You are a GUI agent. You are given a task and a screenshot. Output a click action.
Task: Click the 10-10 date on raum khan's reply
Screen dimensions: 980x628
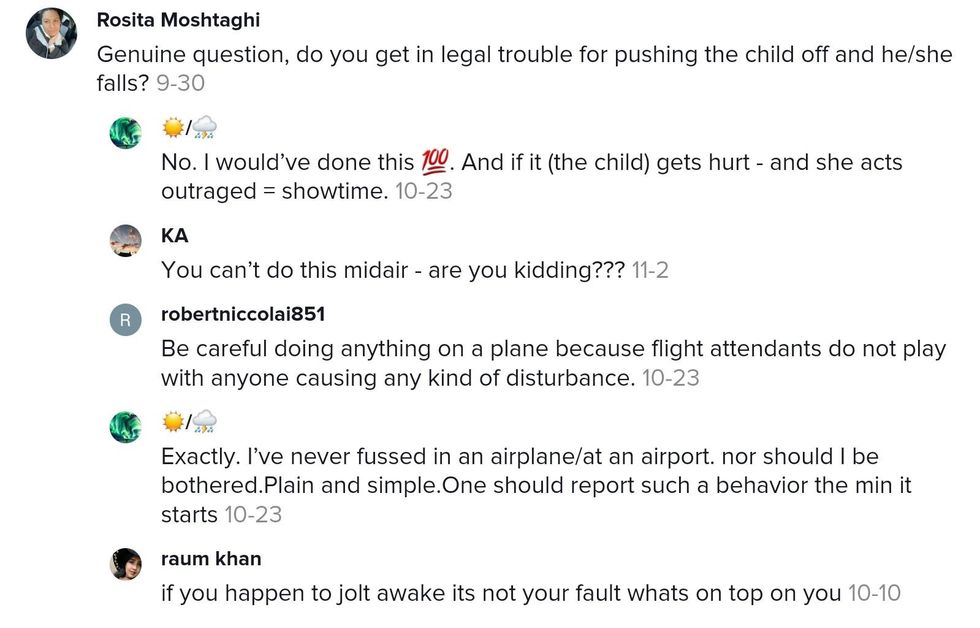874,593
